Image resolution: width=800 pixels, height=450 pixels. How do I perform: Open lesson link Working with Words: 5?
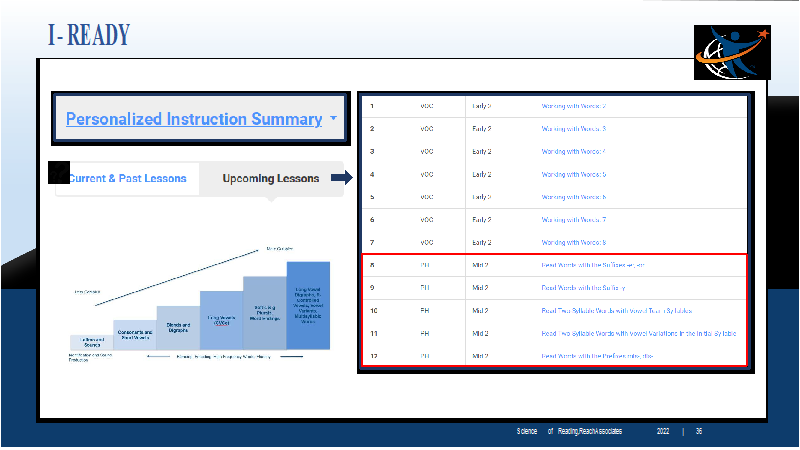[573, 174]
